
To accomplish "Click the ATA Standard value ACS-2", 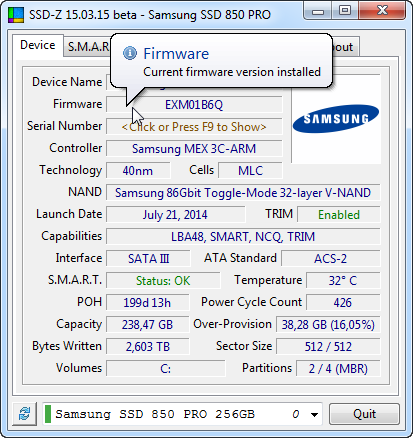I will [x=331, y=259].
